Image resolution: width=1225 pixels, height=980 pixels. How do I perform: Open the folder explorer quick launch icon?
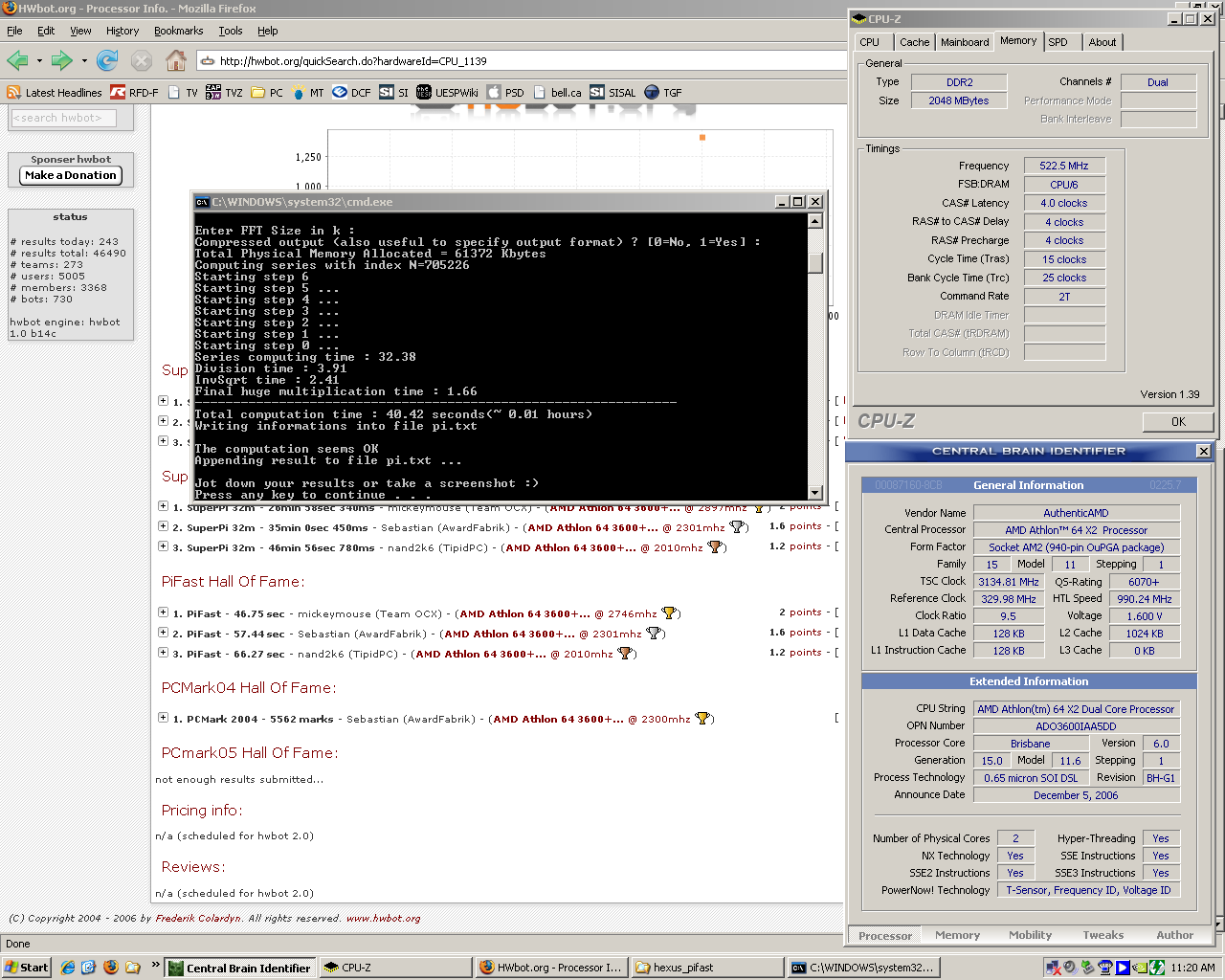[132, 968]
